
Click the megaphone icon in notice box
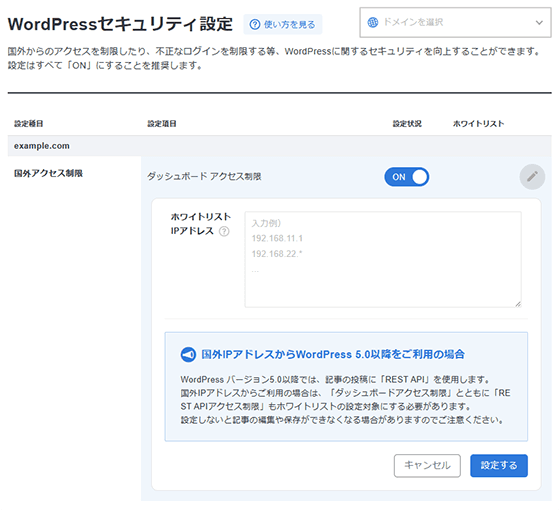(x=188, y=355)
